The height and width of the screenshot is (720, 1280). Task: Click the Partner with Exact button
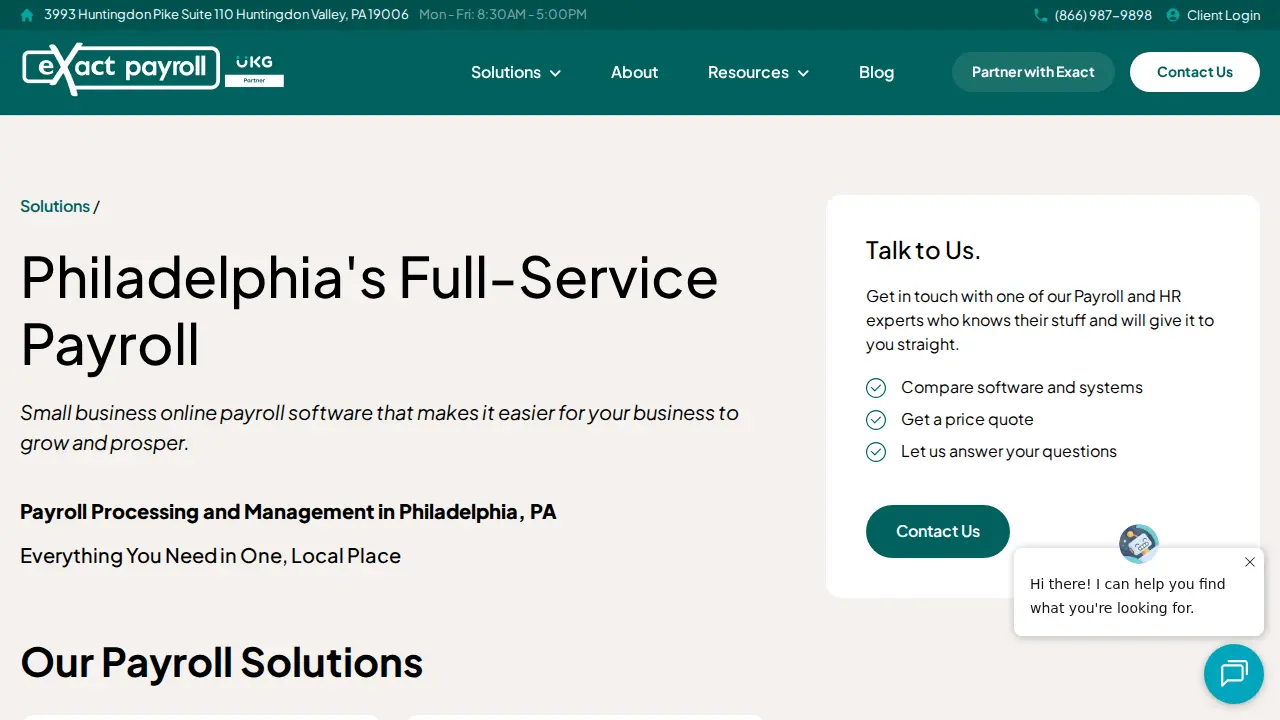1033,72
